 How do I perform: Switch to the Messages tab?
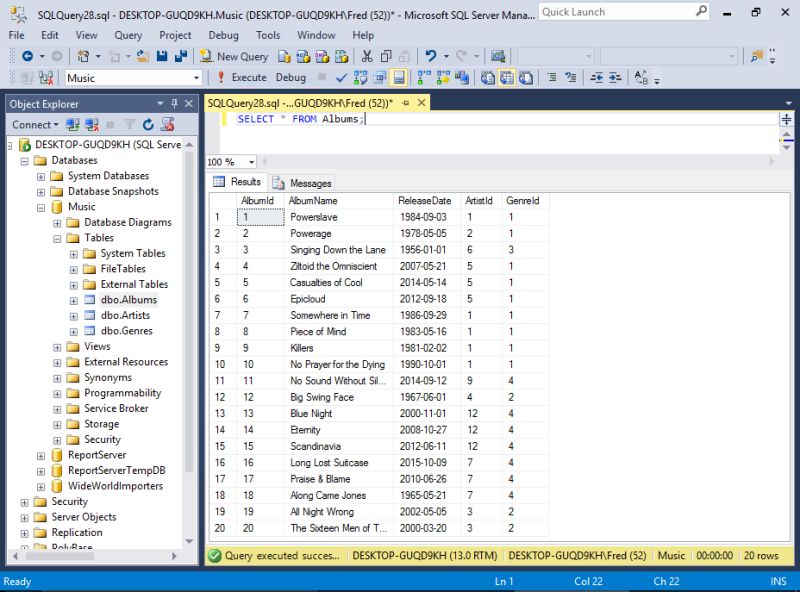coord(303,183)
